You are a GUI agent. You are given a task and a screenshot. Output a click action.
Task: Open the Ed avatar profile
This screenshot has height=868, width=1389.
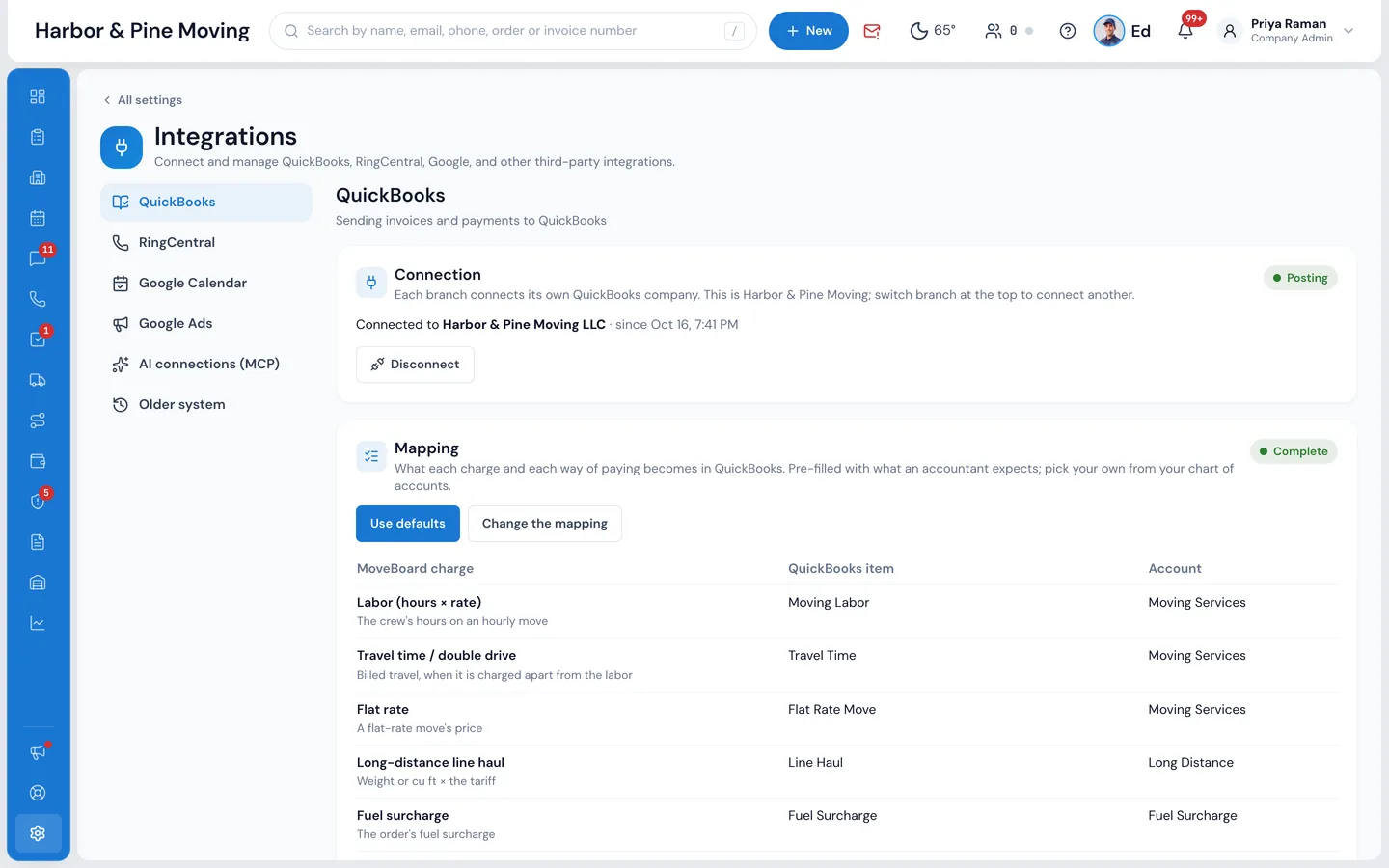(1122, 31)
